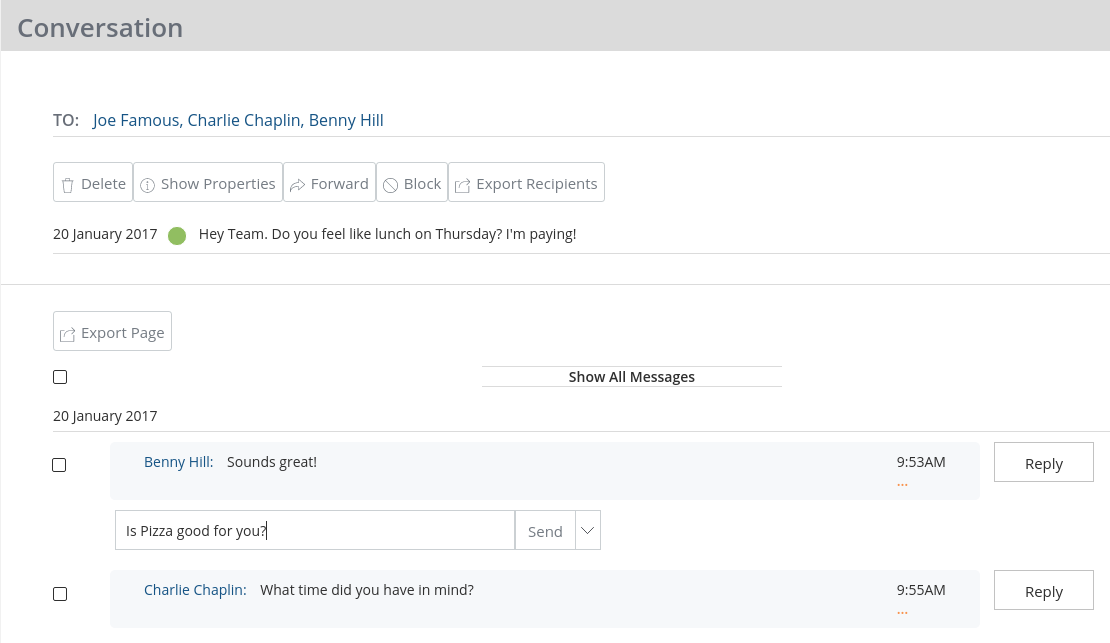This screenshot has height=643, width=1110.
Task: Open orange dots under 9:55AM timestamp
Action: pos(902,612)
